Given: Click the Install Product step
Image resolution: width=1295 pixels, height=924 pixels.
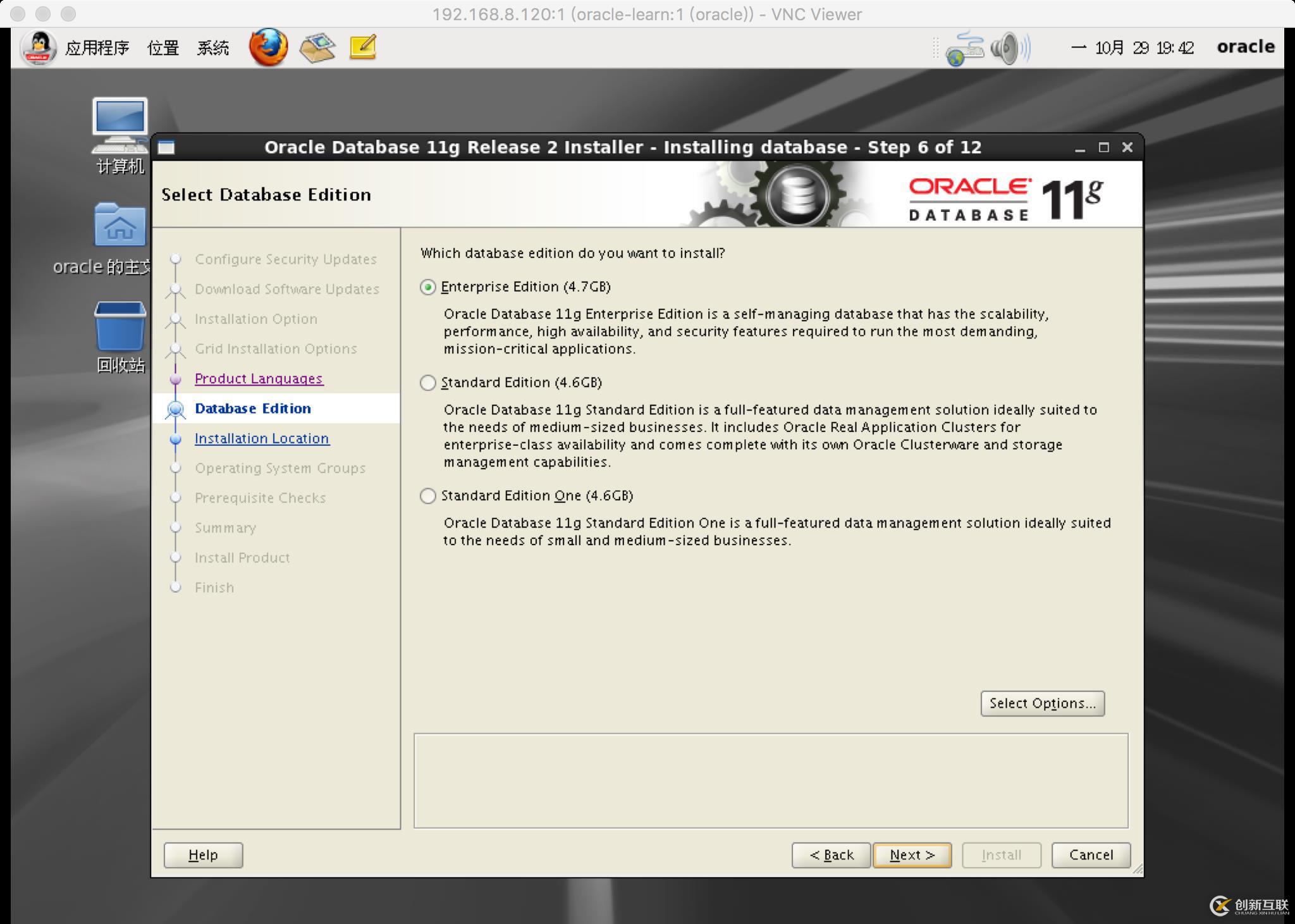Looking at the screenshot, I should tap(242, 558).
